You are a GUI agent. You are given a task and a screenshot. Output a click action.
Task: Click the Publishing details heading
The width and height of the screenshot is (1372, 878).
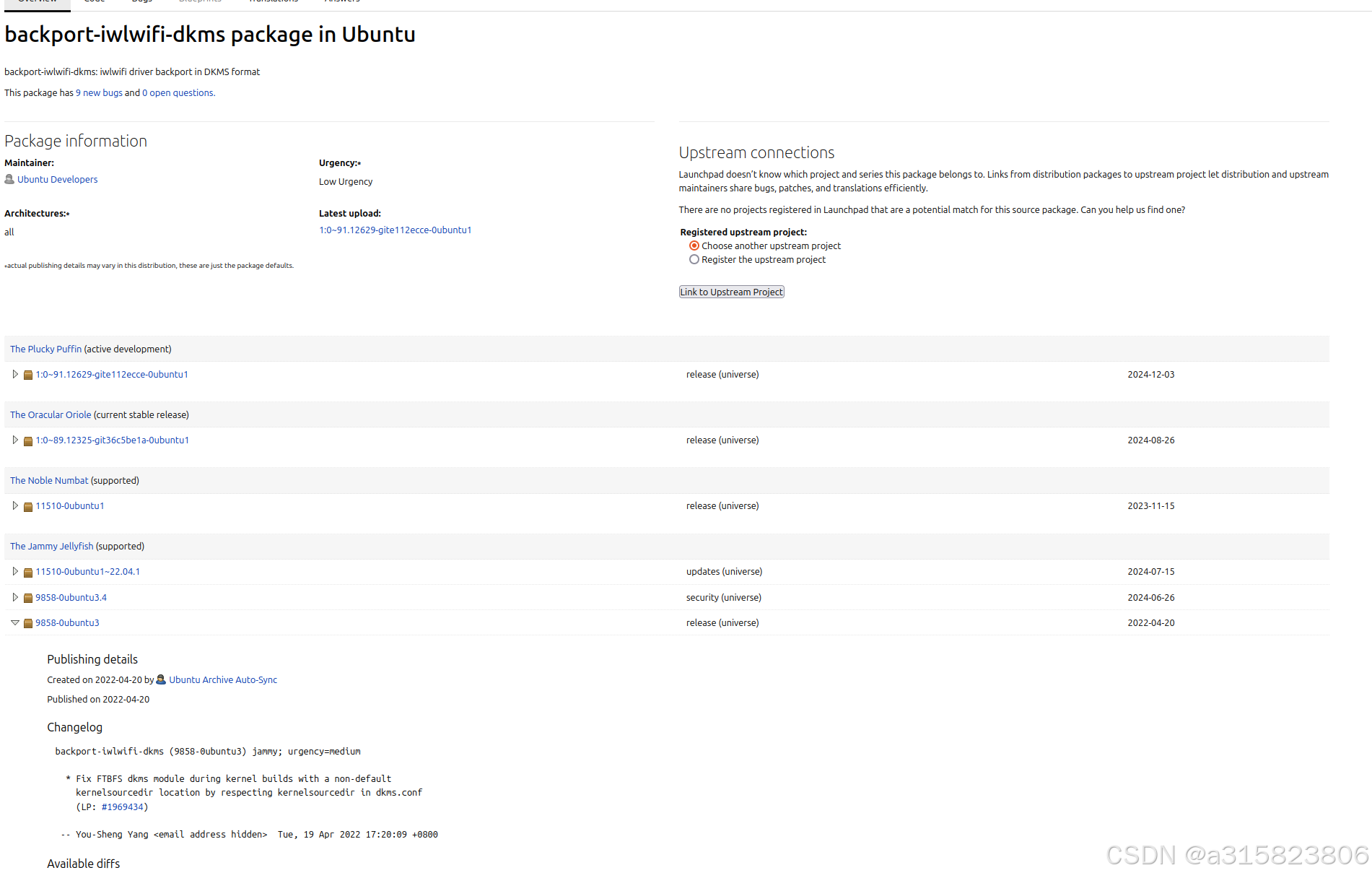click(92, 659)
